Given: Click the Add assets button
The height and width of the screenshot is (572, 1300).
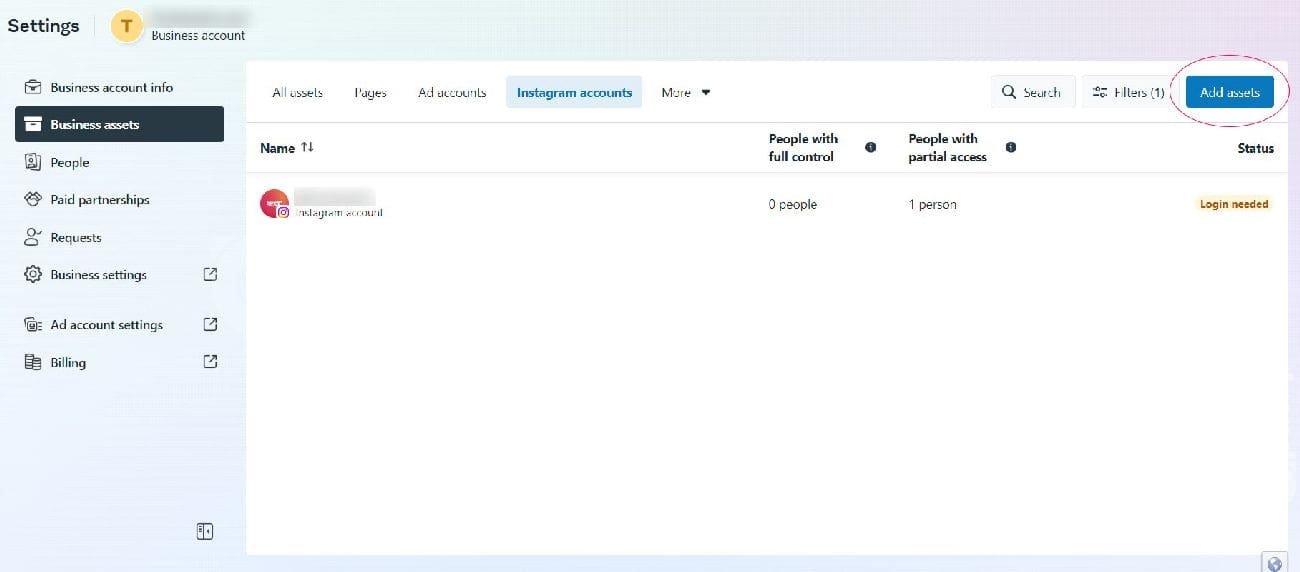Looking at the screenshot, I should pos(1229,92).
